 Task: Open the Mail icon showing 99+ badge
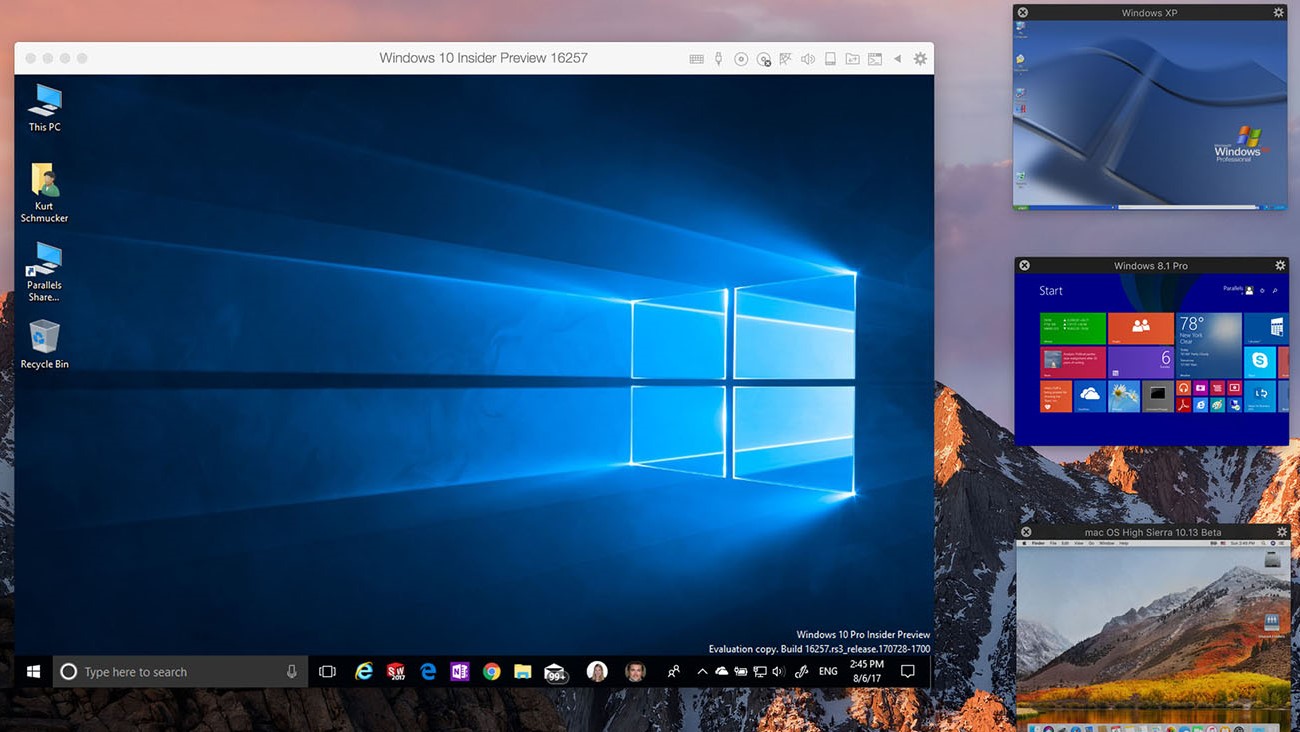(x=556, y=673)
